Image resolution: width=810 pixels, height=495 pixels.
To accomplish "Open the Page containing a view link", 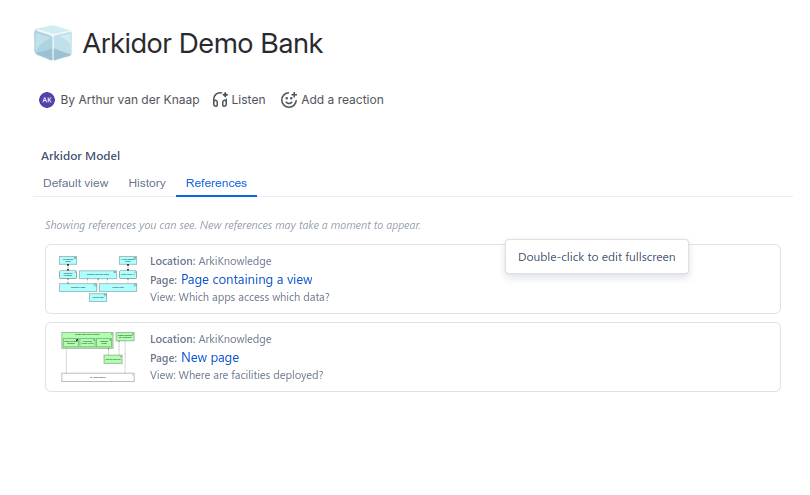I will click(246, 280).
